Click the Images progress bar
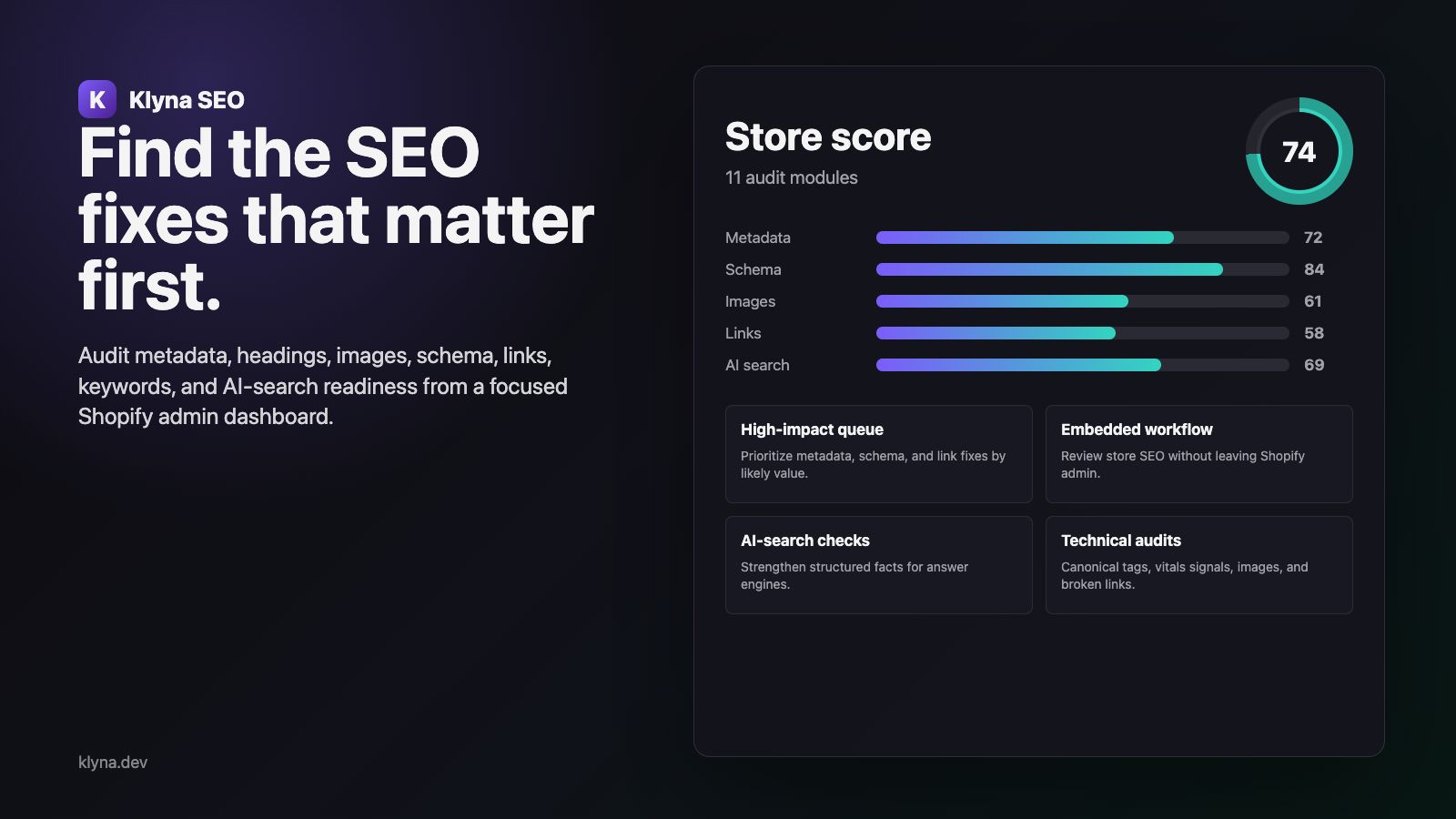 [1082, 301]
